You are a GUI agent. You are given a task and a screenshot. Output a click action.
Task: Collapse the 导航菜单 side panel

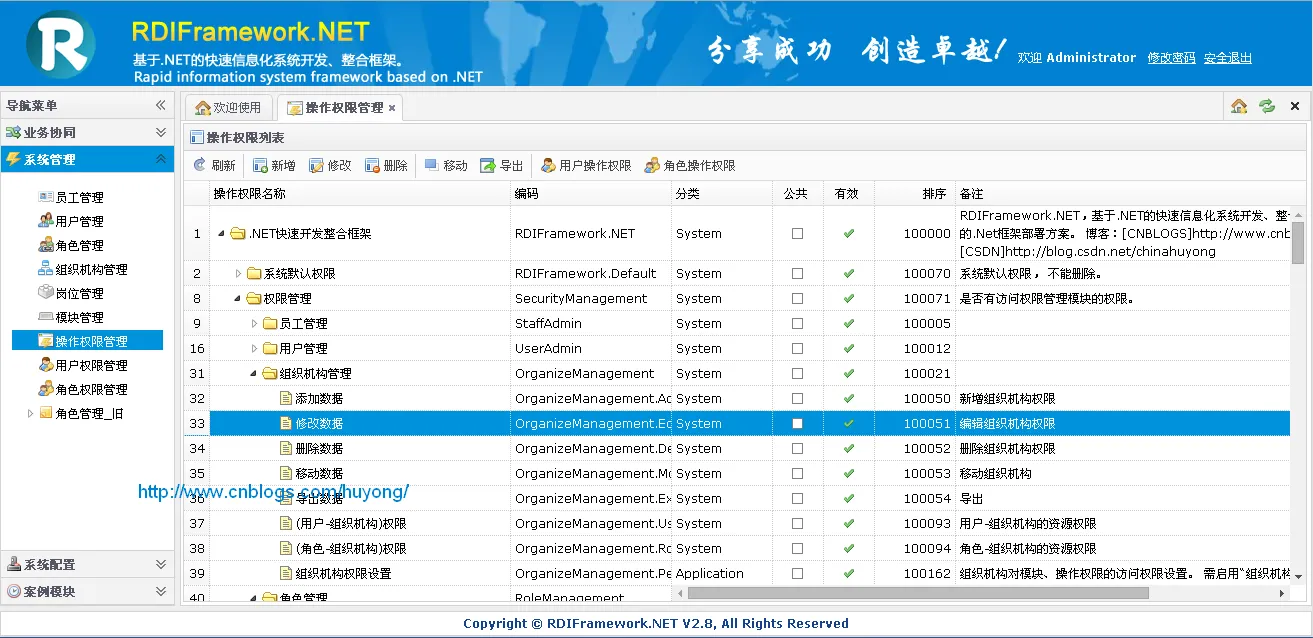pyautogui.click(x=161, y=105)
